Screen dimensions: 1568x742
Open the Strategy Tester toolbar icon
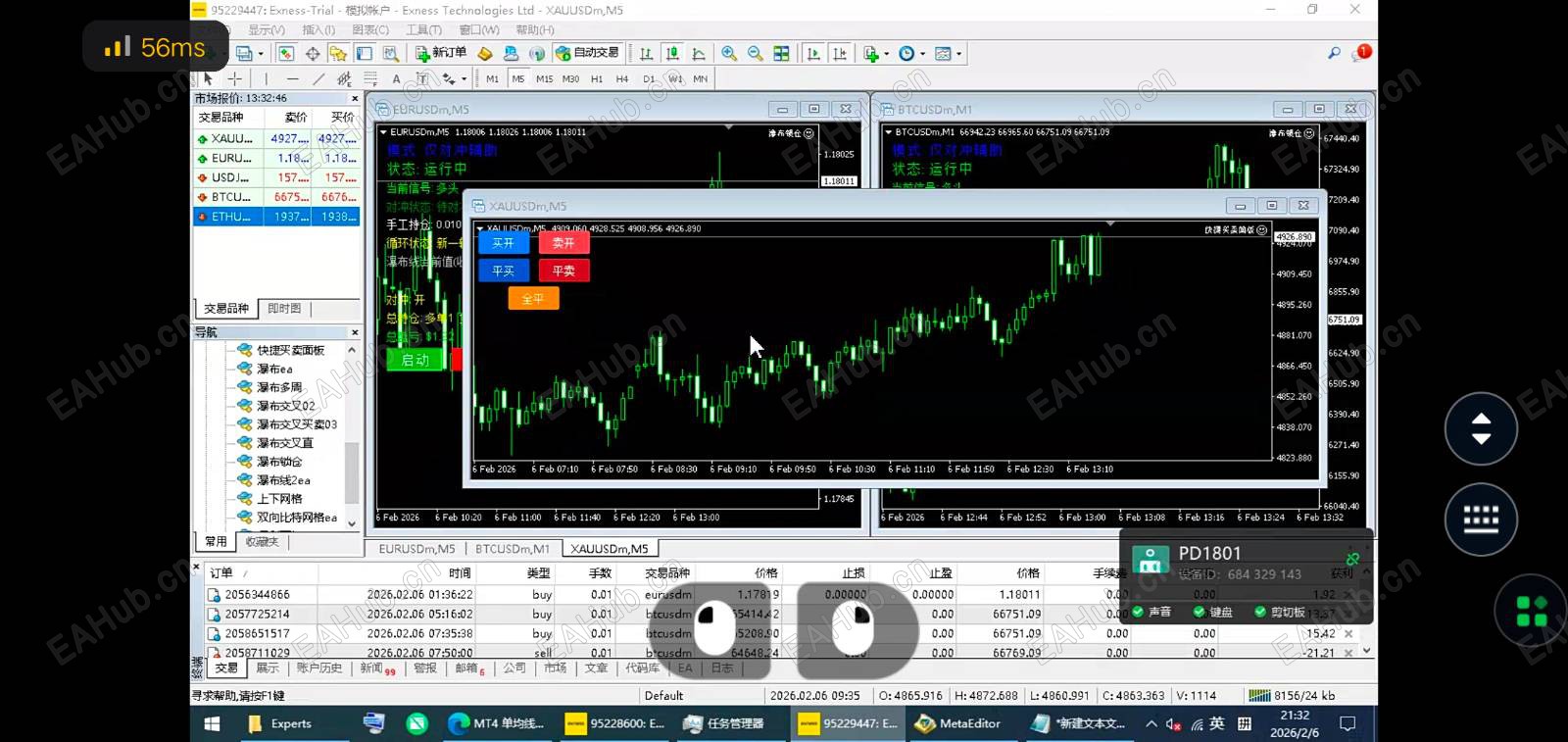click(390, 53)
